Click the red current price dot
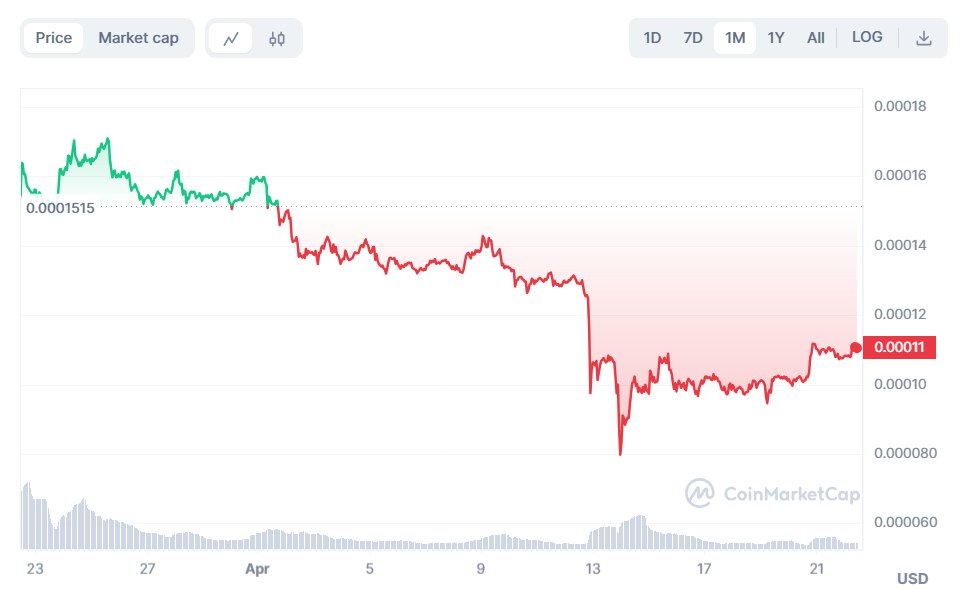 (x=855, y=348)
